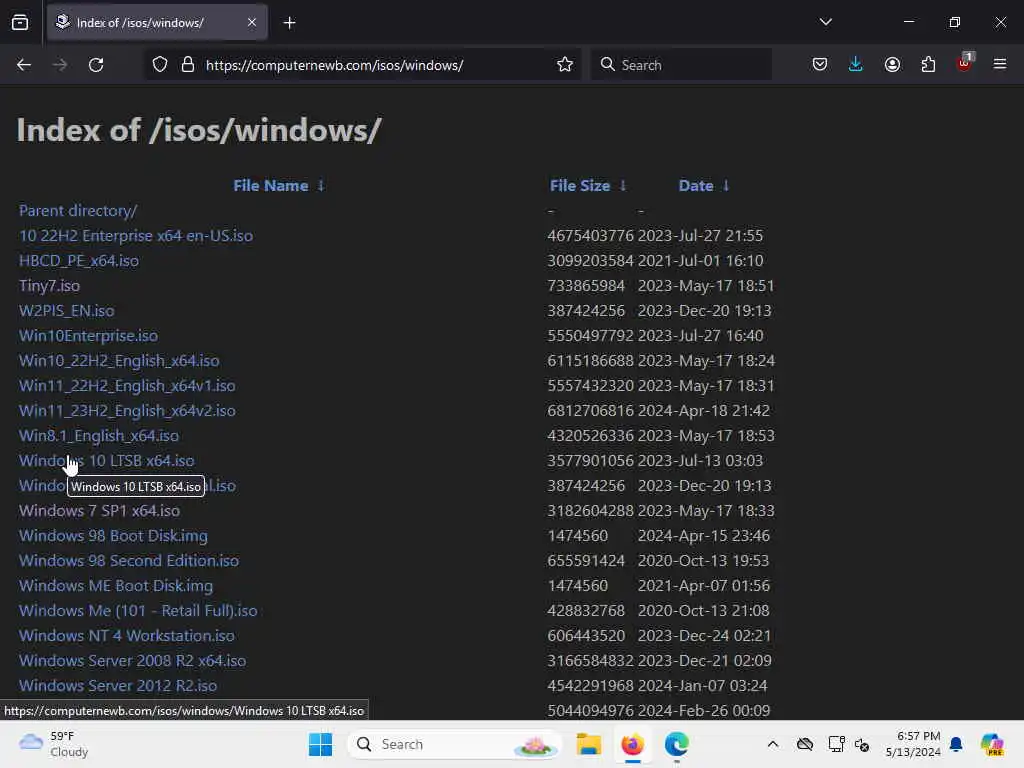Download Win10Enterprise.iso

point(88,336)
